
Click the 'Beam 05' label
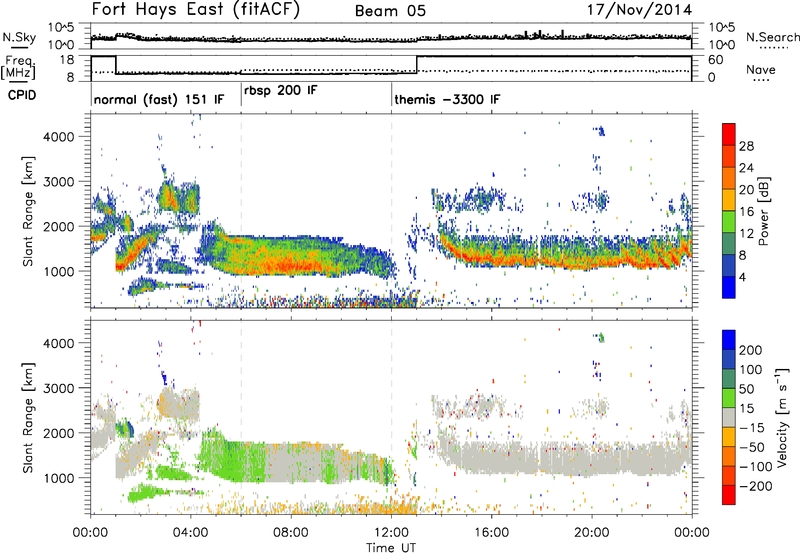tap(390, 11)
